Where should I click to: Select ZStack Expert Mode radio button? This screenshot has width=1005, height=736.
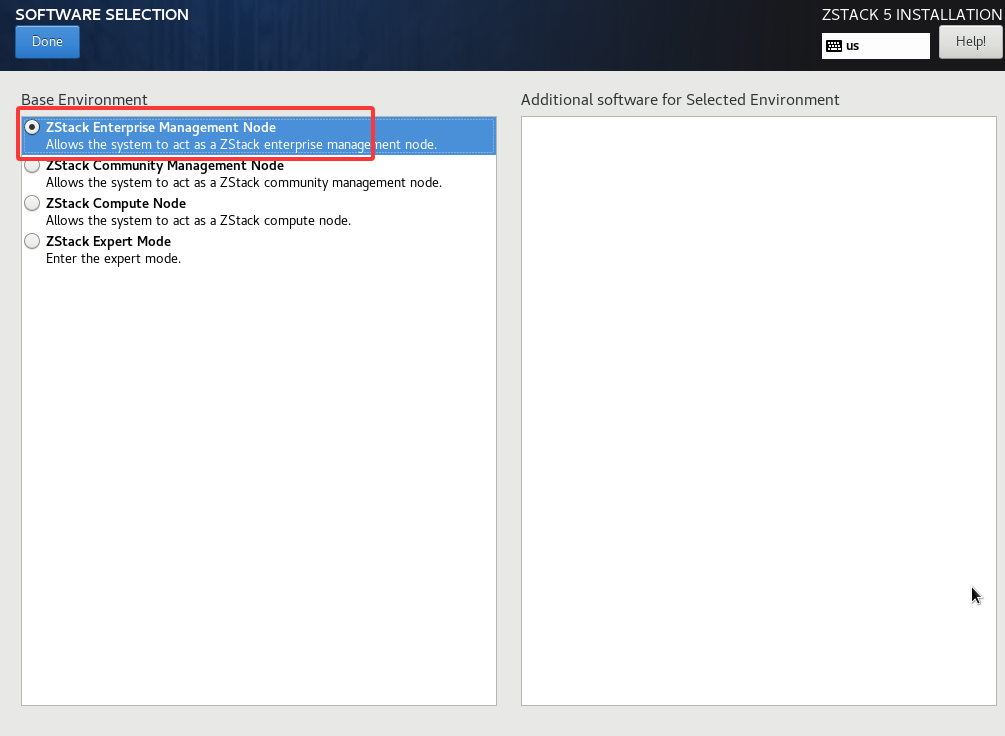[x=32, y=241]
